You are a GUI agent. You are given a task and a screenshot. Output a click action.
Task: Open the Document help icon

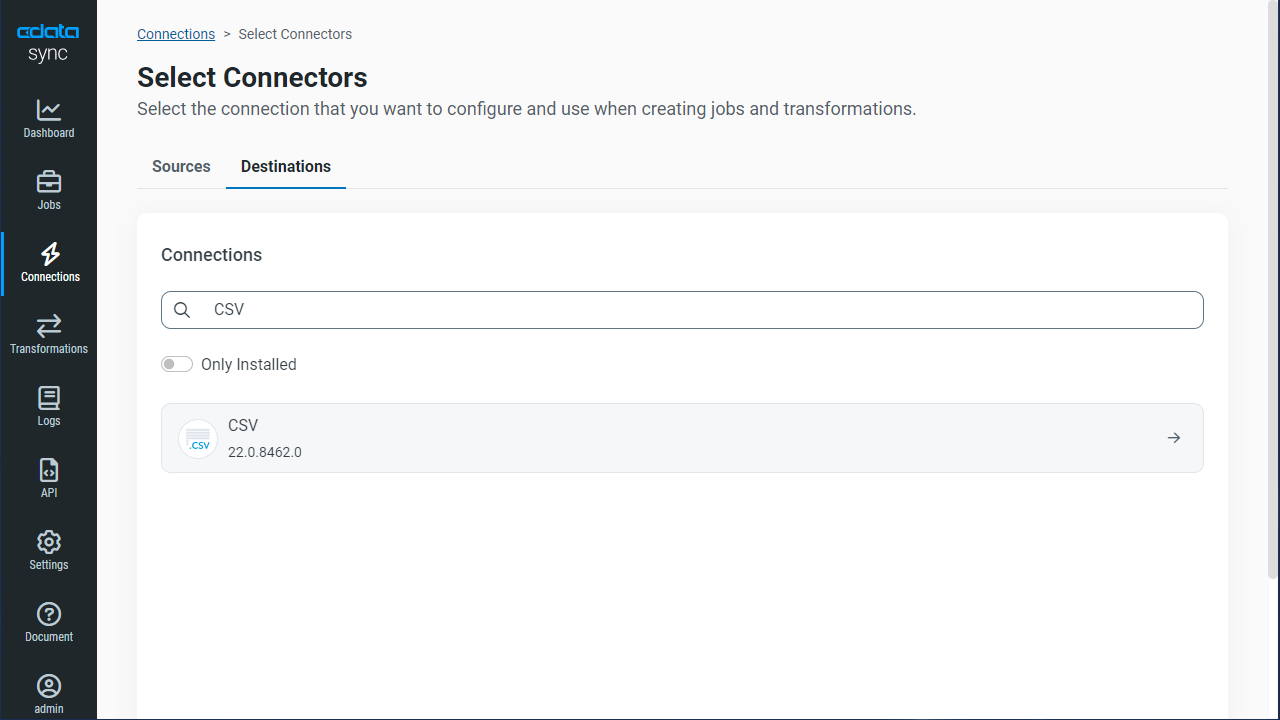48,614
